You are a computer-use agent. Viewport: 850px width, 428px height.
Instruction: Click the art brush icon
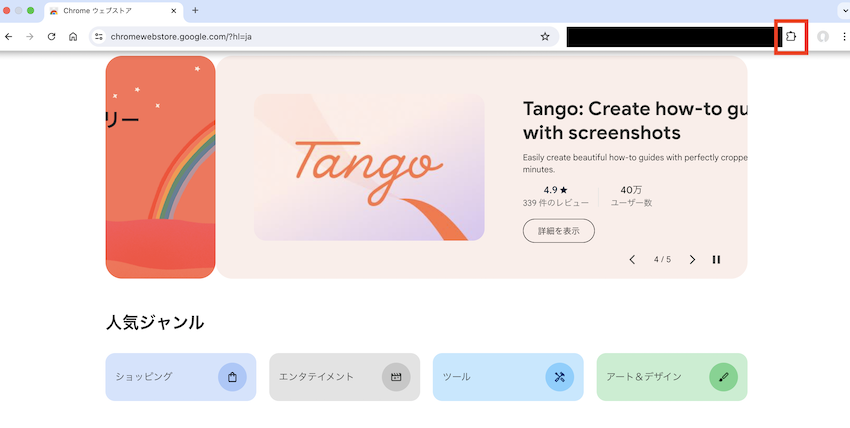(x=724, y=377)
